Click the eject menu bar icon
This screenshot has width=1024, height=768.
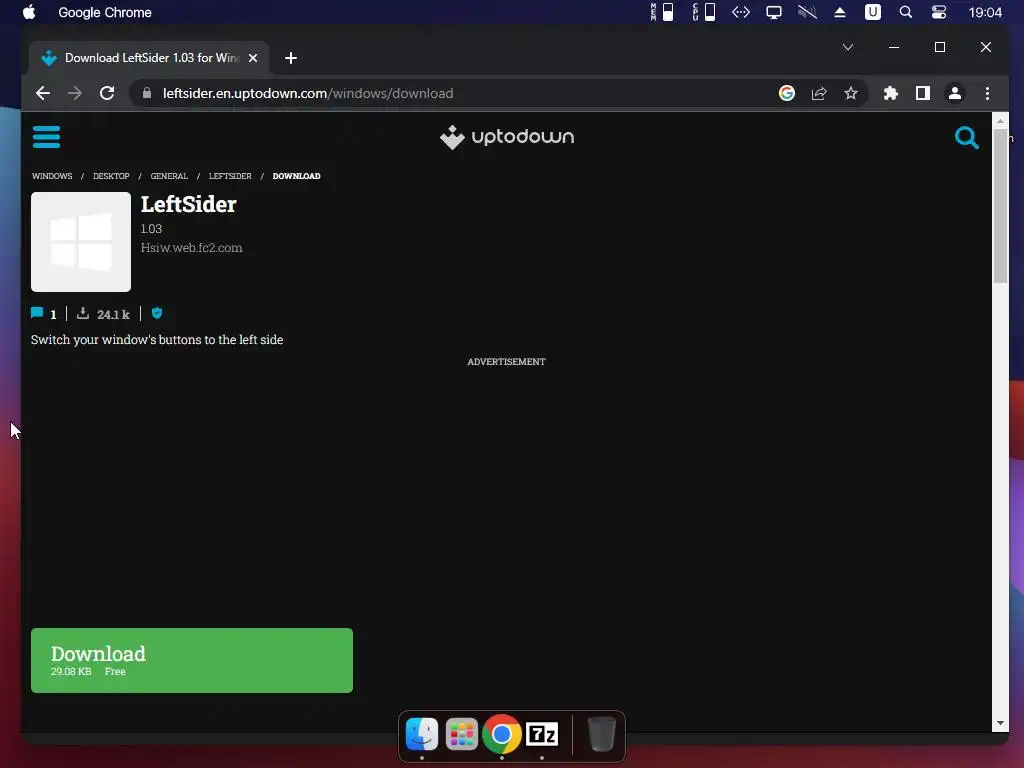[840, 12]
